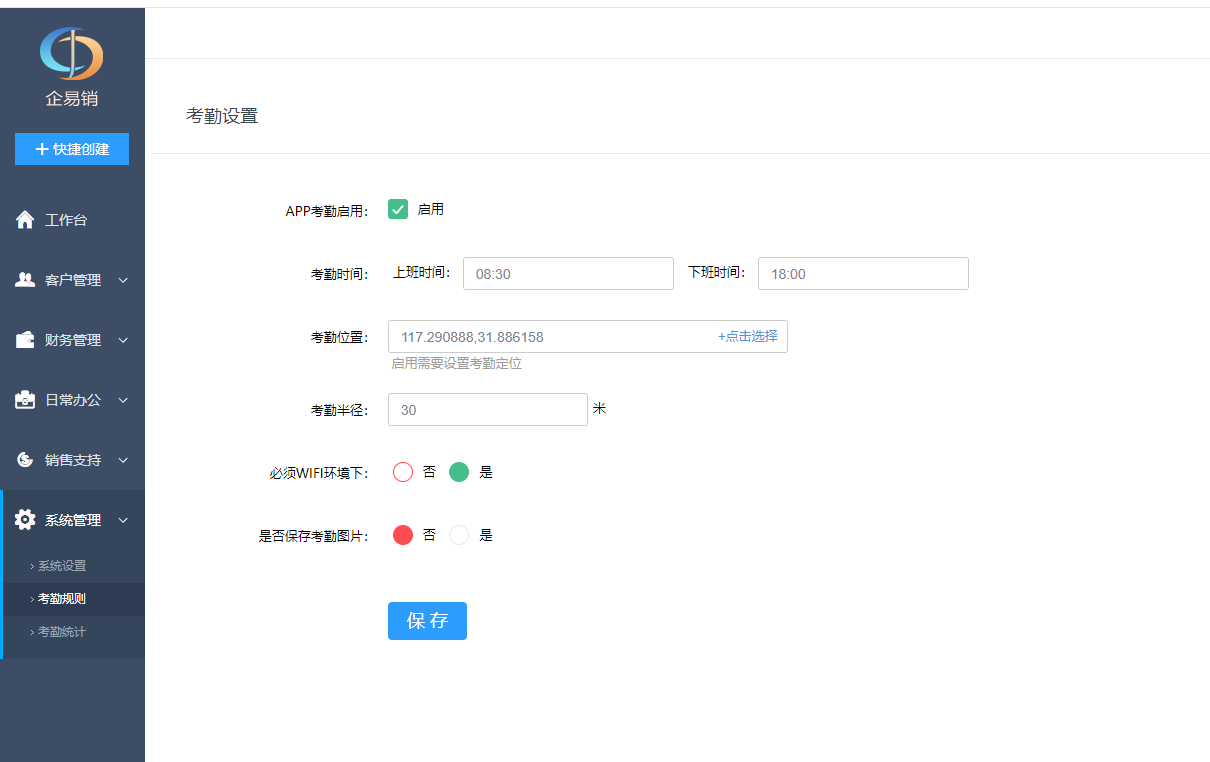Screen dimensions: 1210x762
Task: Click the 系统管理 gear icon
Action: click(25, 520)
